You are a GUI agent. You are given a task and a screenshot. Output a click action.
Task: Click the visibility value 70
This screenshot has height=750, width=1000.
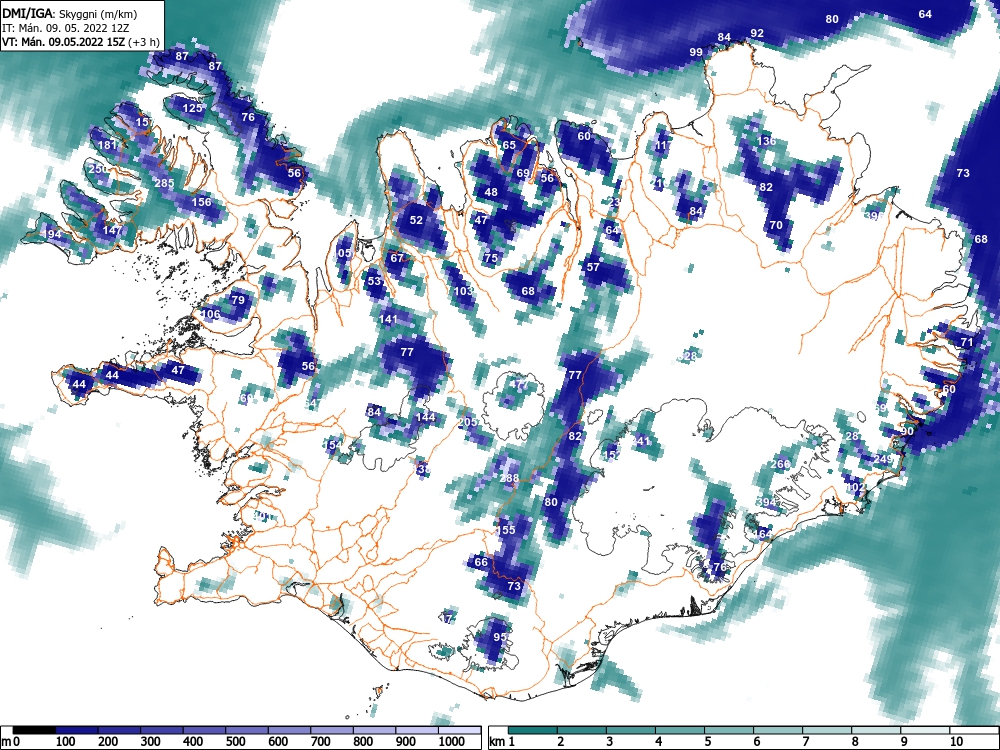tap(776, 225)
